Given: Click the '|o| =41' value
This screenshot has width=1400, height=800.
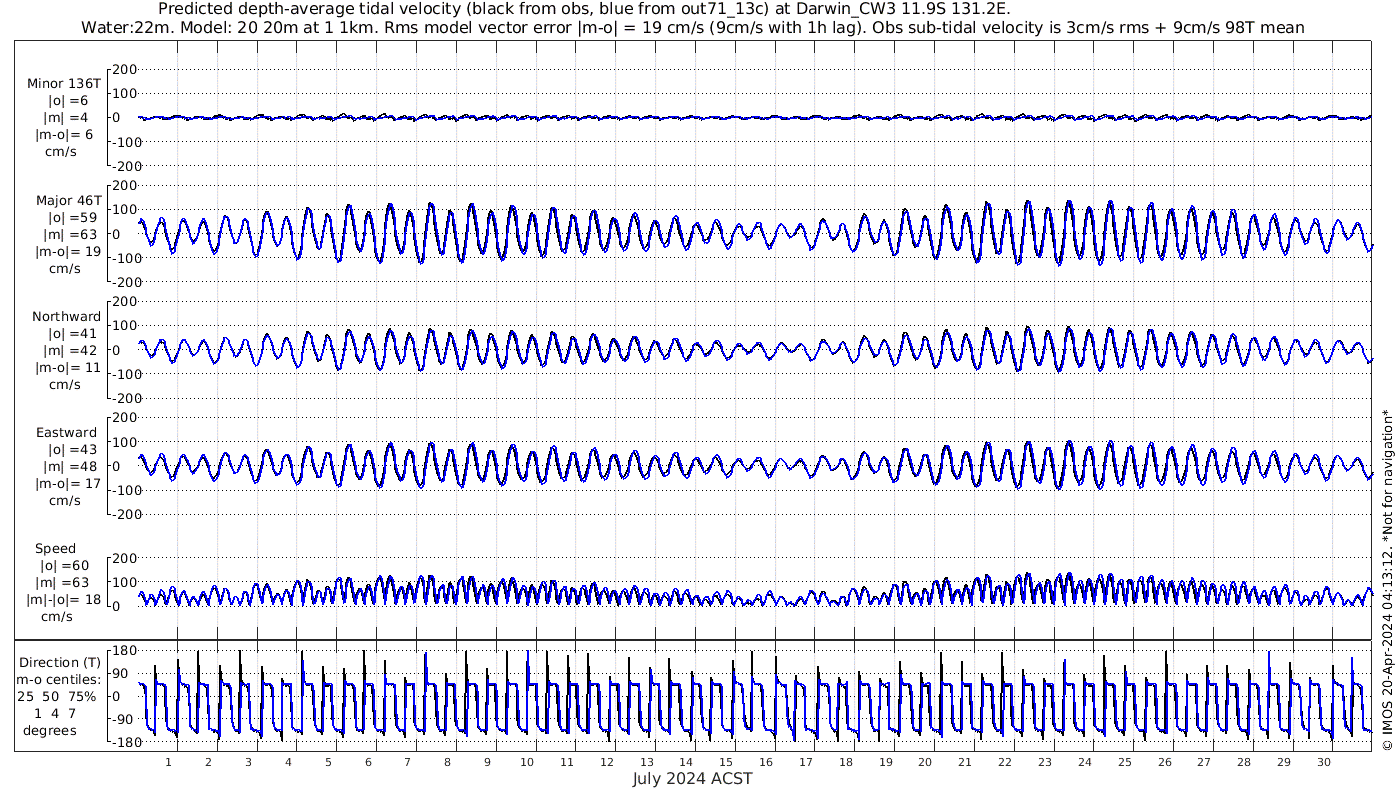Looking at the screenshot, I should coord(72,333).
